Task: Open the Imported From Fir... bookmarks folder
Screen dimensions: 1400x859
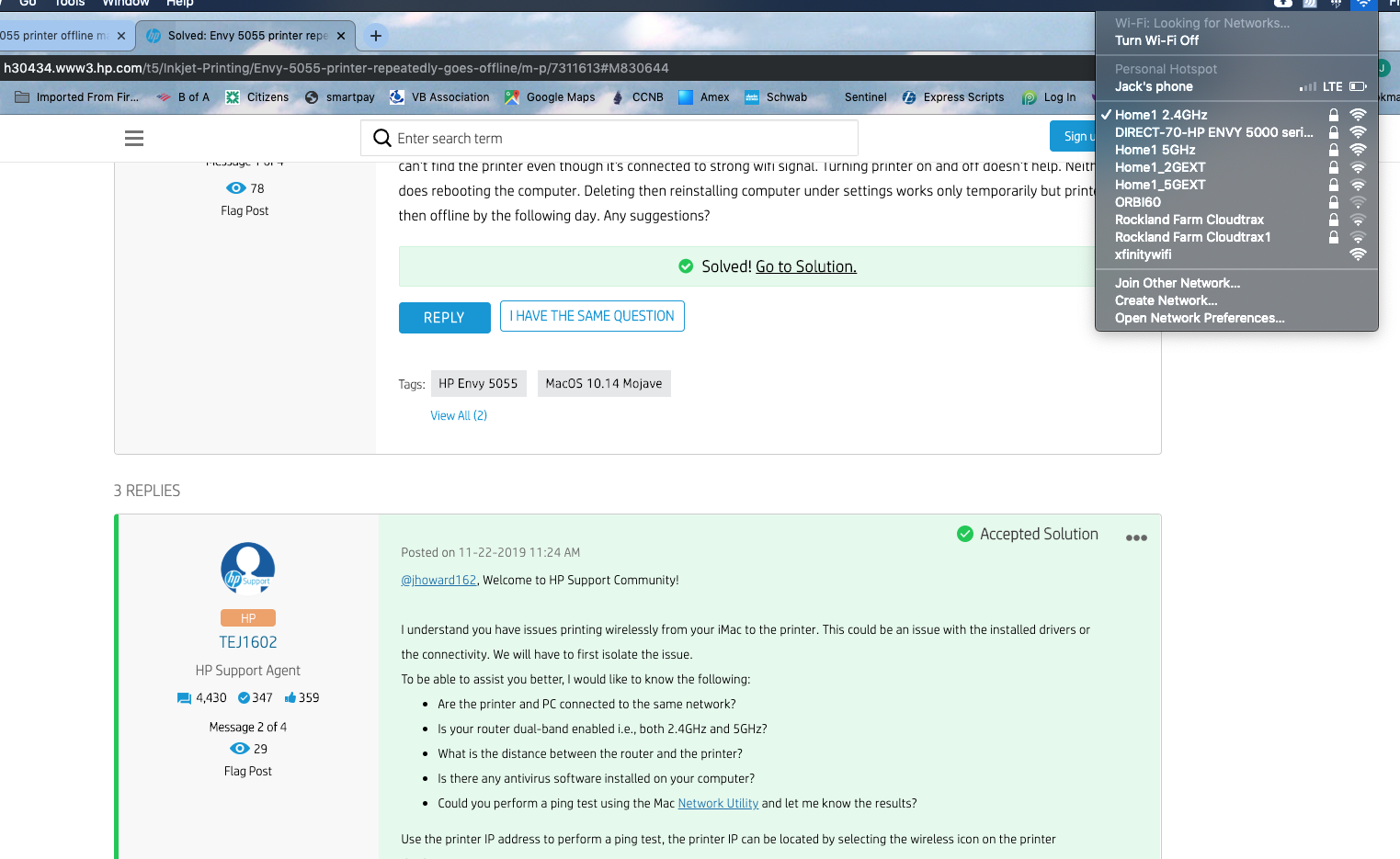Action: 77,97
